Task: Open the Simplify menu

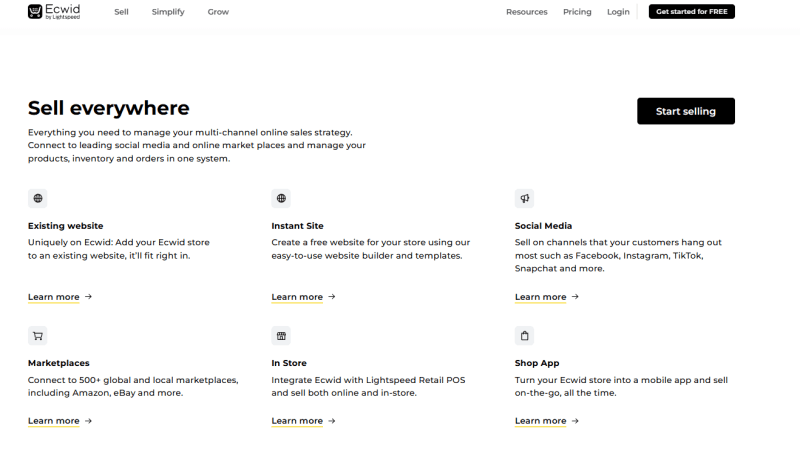Action: pos(168,12)
